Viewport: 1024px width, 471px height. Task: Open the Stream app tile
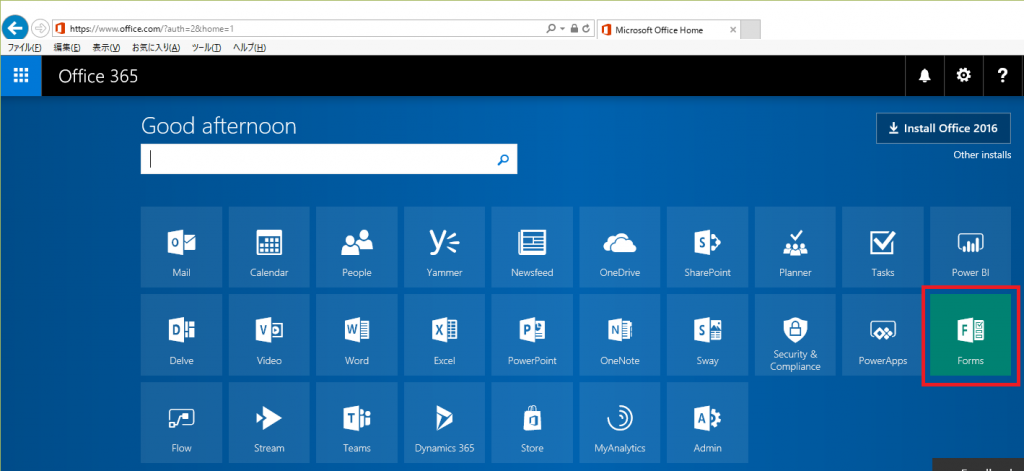coord(269,423)
